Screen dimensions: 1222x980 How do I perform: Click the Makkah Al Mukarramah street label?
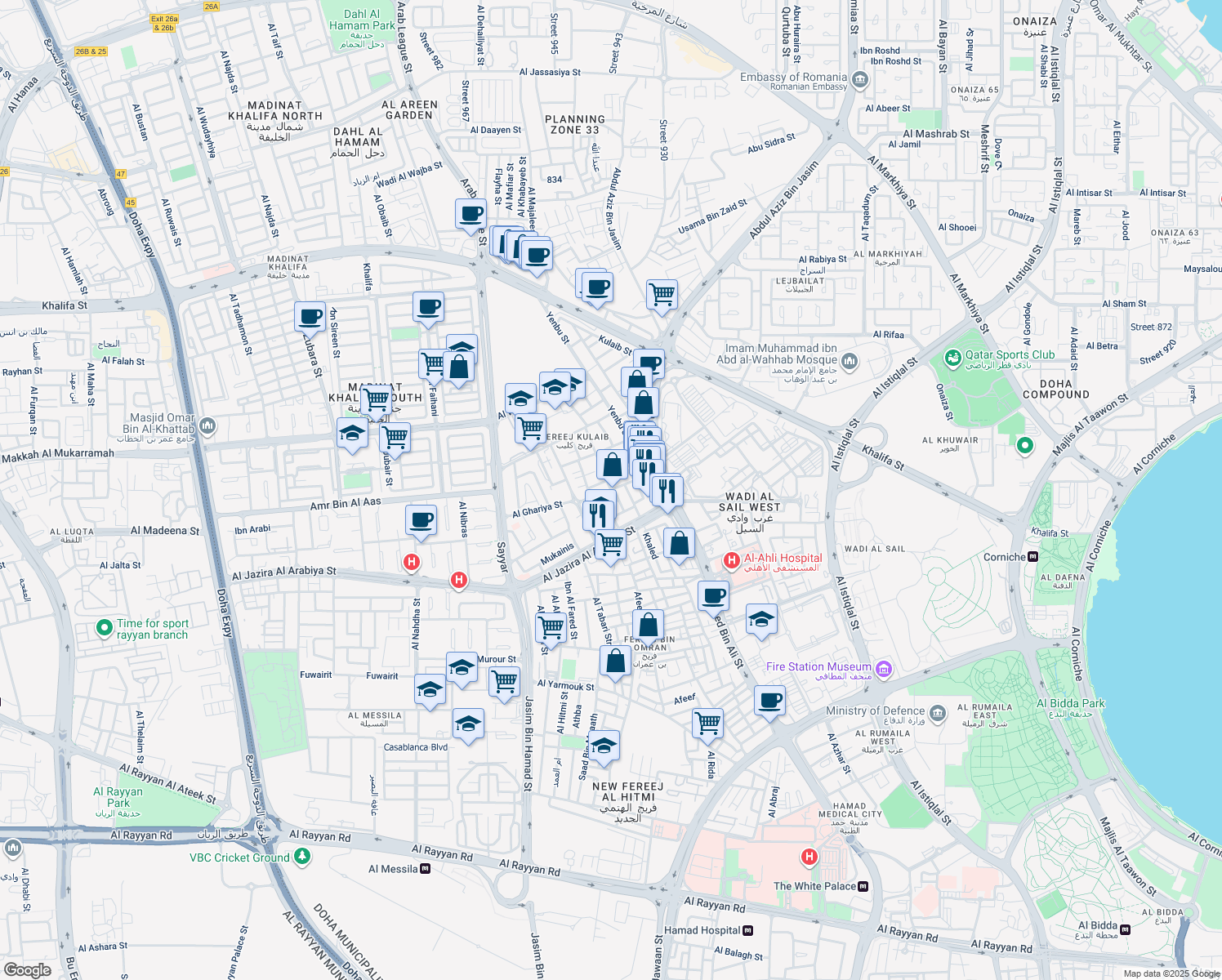tap(58, 455)
